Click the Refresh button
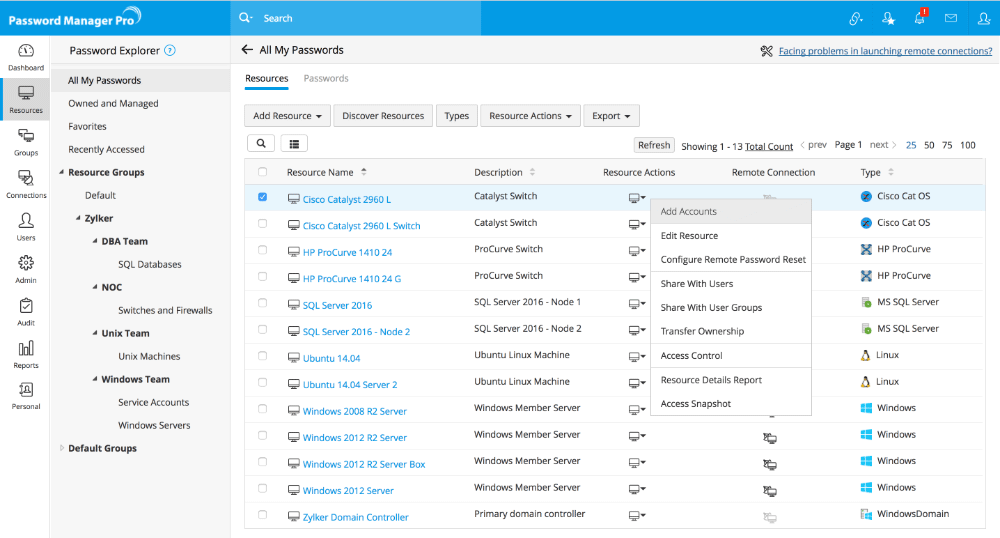The width and height of the screenshot is (1000, 538). 654,145
